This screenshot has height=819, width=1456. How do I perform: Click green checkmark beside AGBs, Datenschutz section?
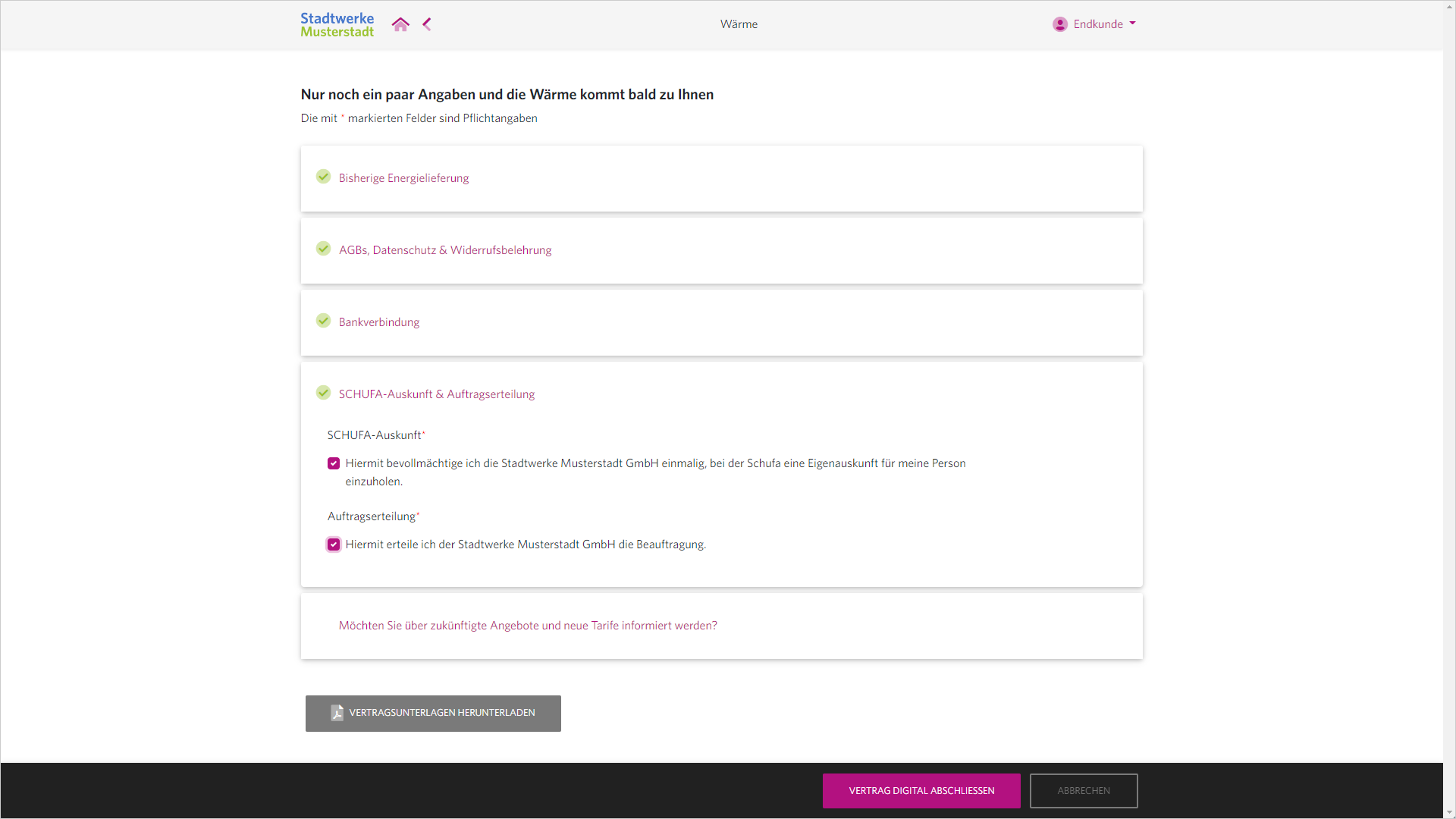(x=324, y=249)
